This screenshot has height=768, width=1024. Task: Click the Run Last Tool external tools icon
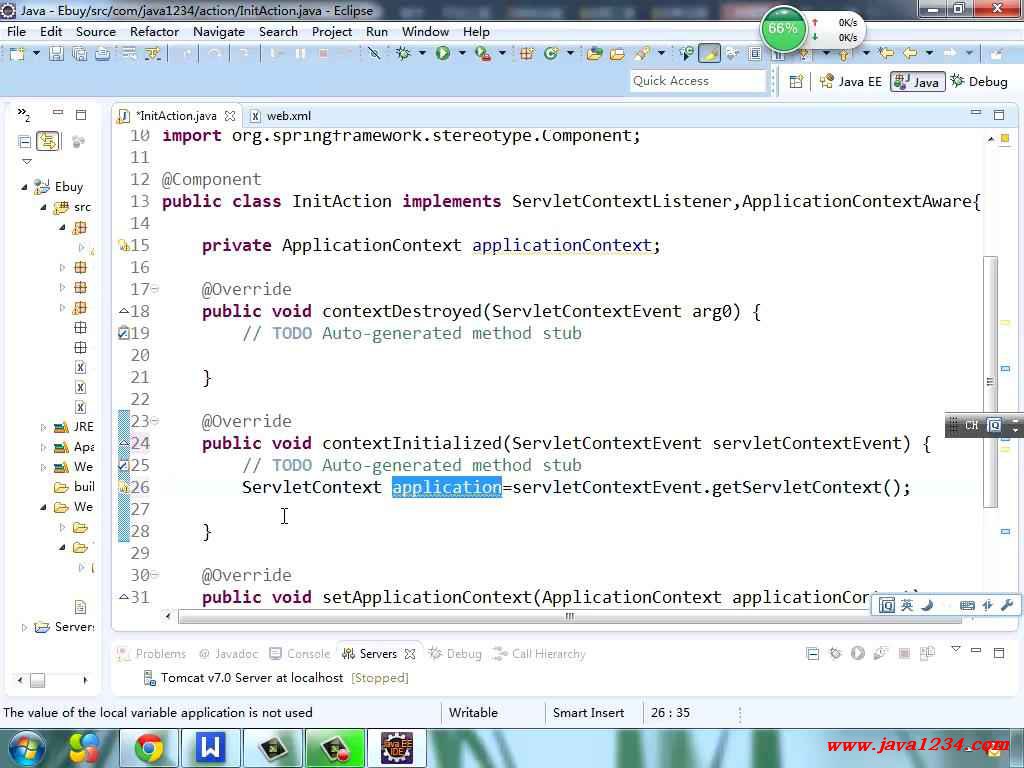tap(483, 54)
